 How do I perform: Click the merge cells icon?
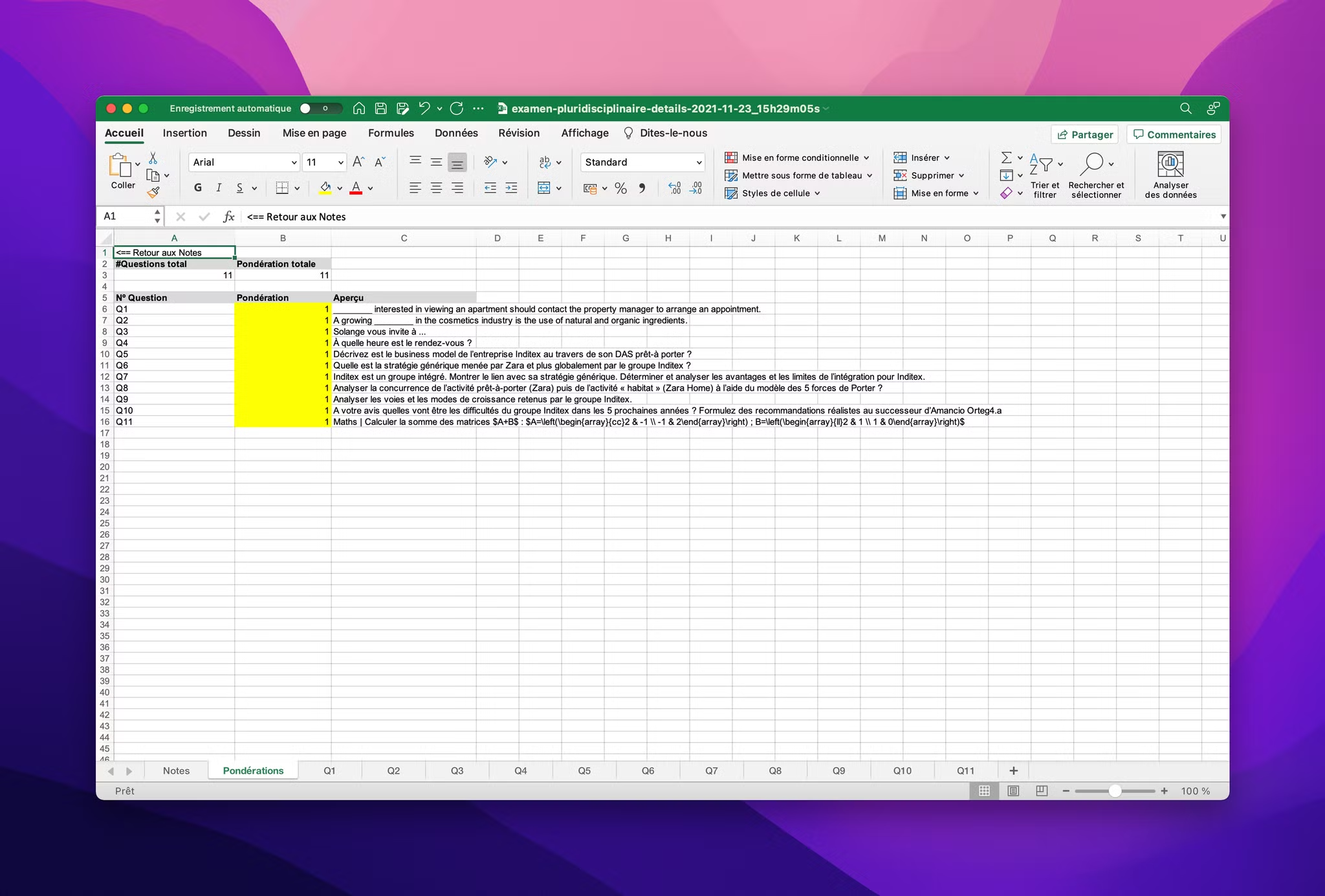point(544,188)
